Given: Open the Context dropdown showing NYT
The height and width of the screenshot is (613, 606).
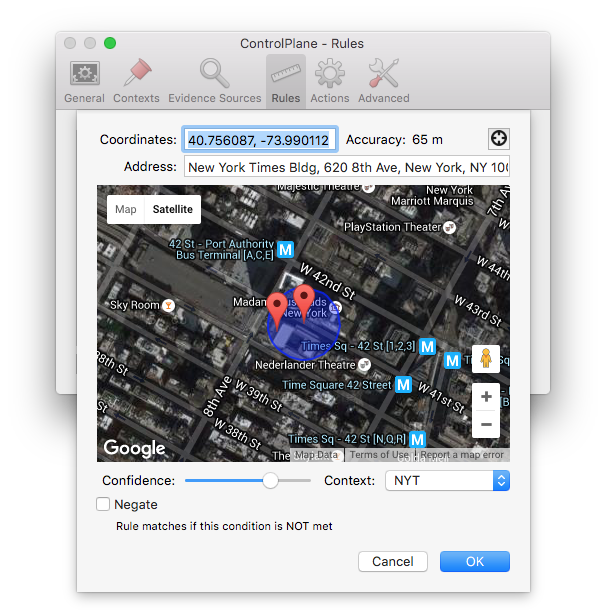Looking at the screenshot, I should click(x=447, y=481).
